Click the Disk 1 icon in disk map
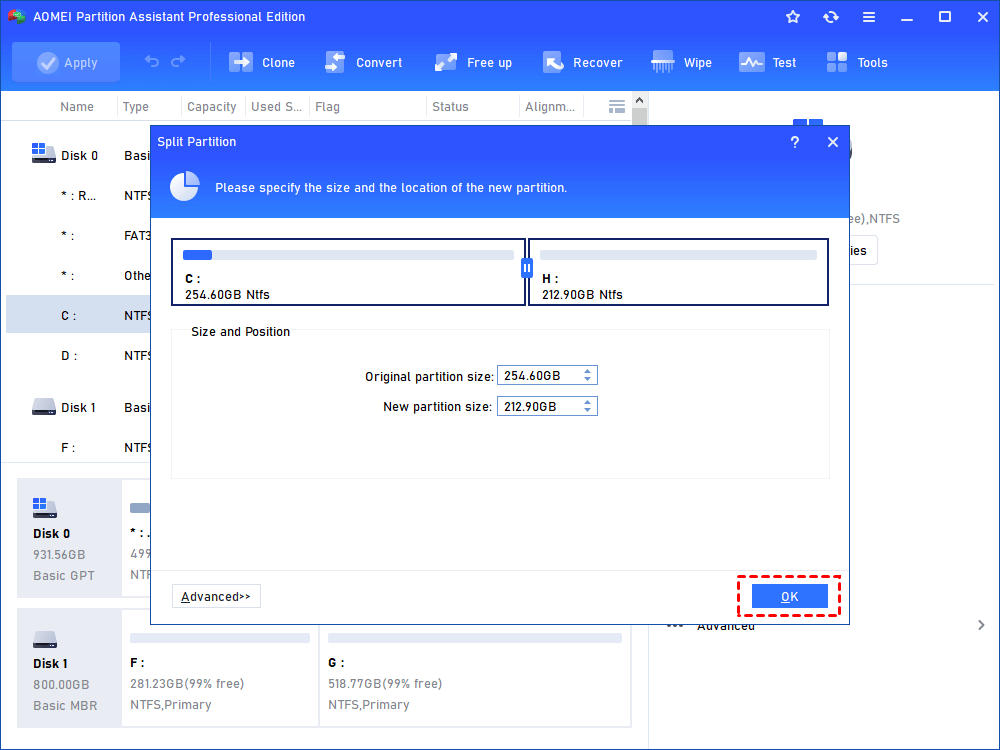Viewport: 1000px width, 750px height. tap(45, 639)
